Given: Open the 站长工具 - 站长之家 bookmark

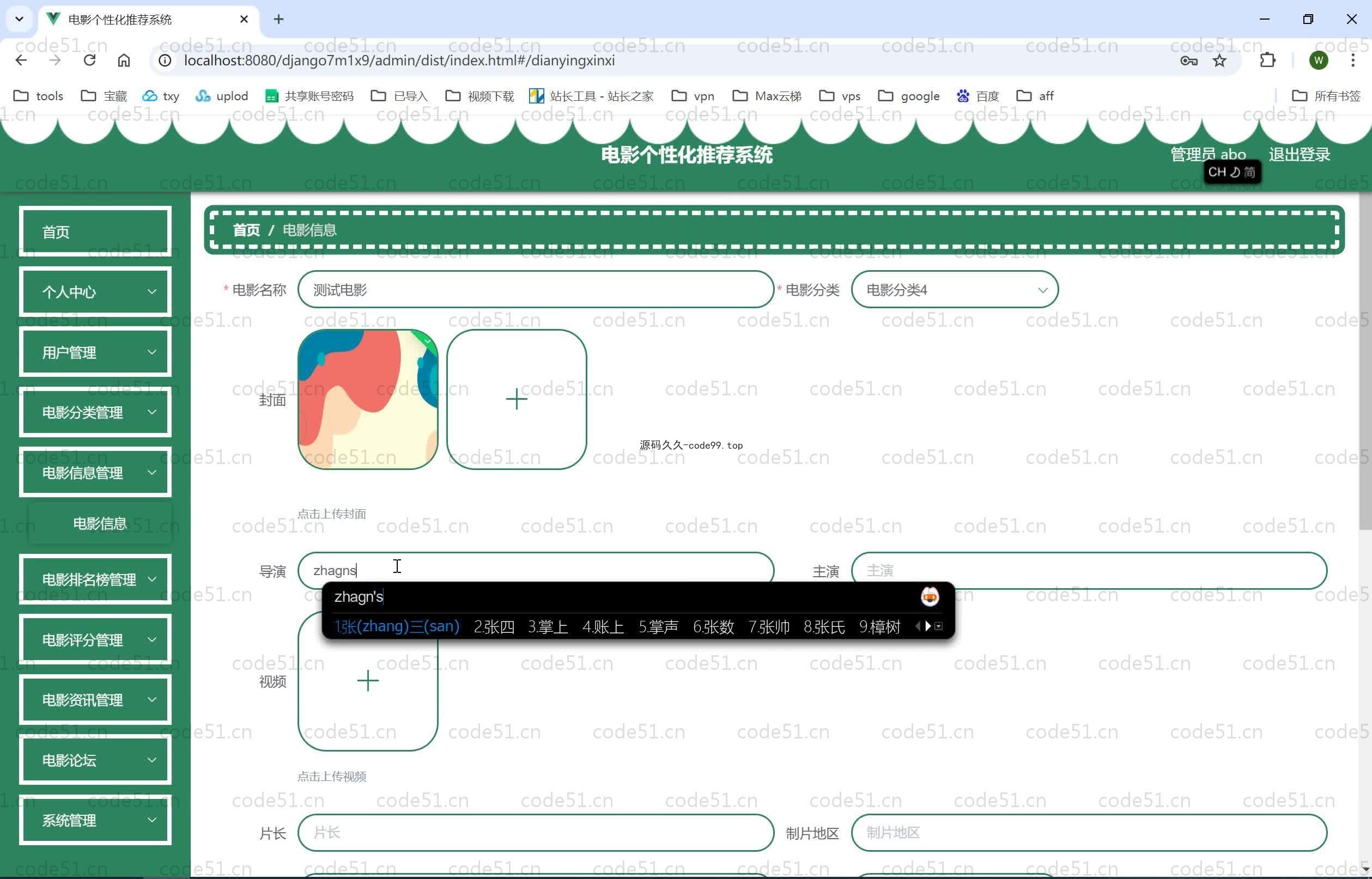Looking at the screenshot, I should coord(591,96).
